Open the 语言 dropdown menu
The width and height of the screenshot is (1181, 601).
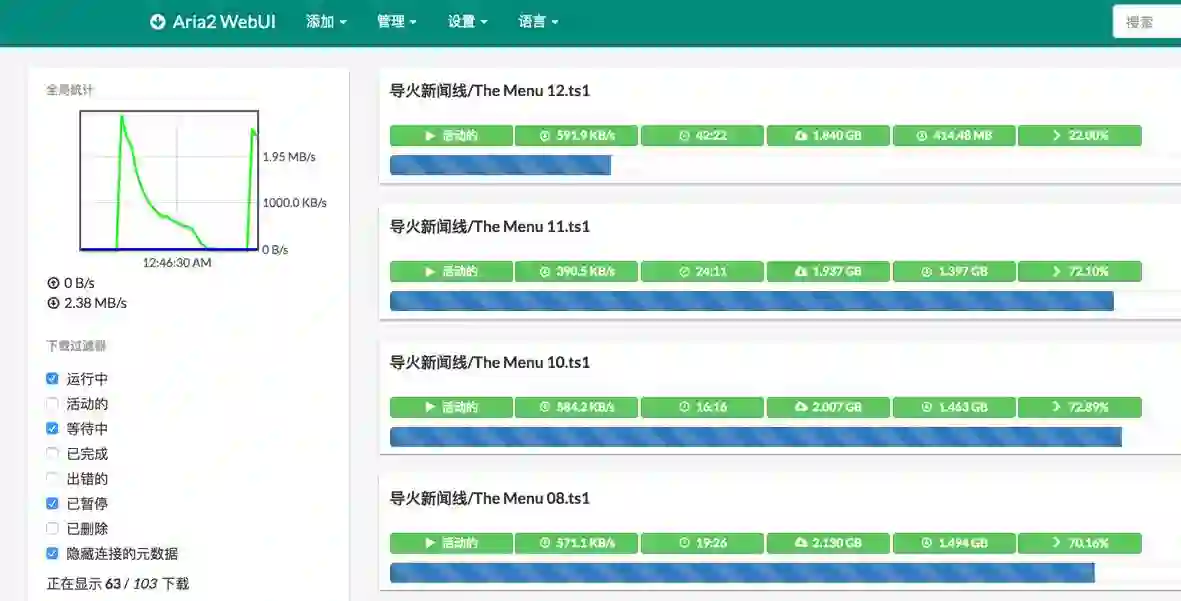[539, 22]
